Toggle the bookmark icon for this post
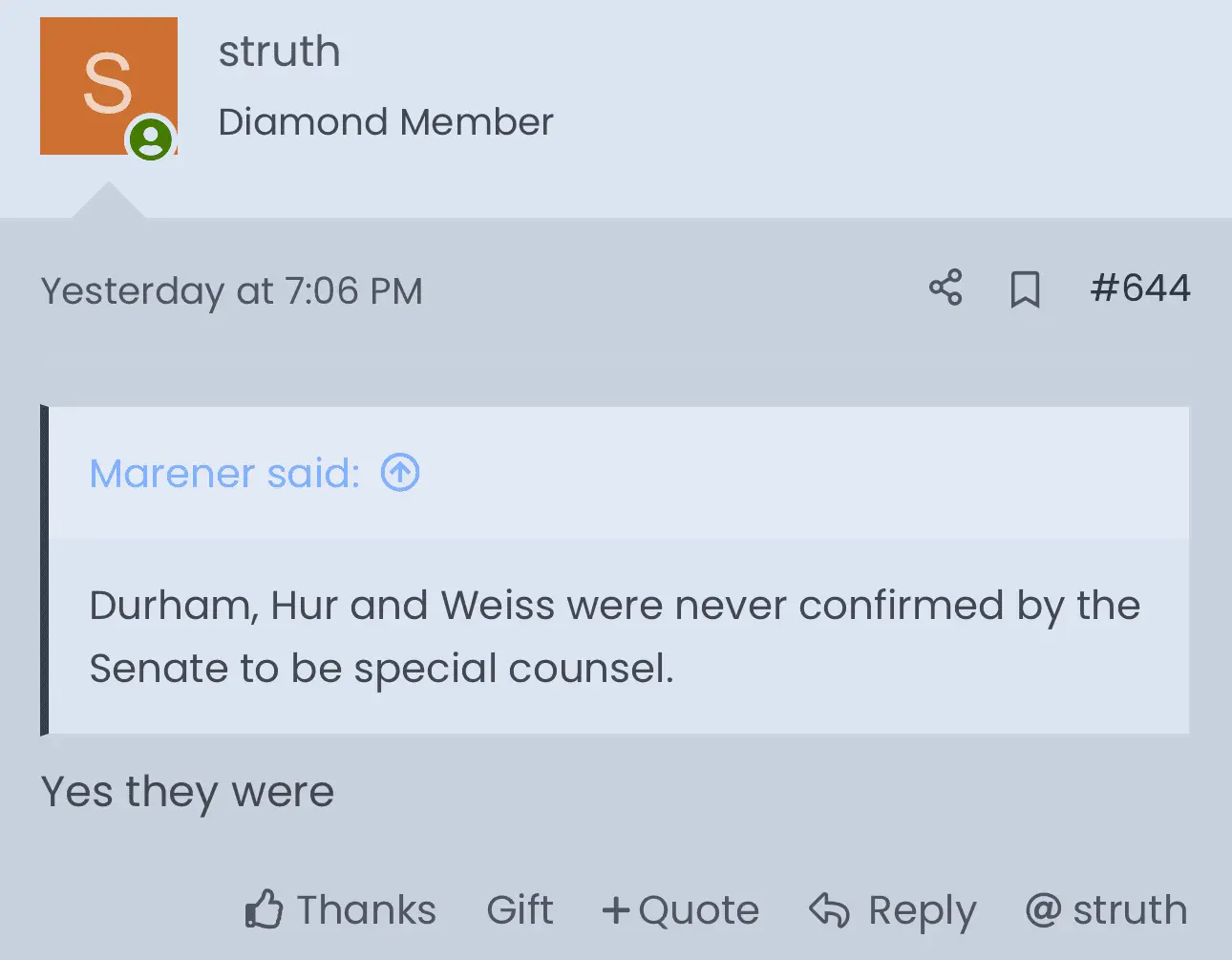 1025,288
